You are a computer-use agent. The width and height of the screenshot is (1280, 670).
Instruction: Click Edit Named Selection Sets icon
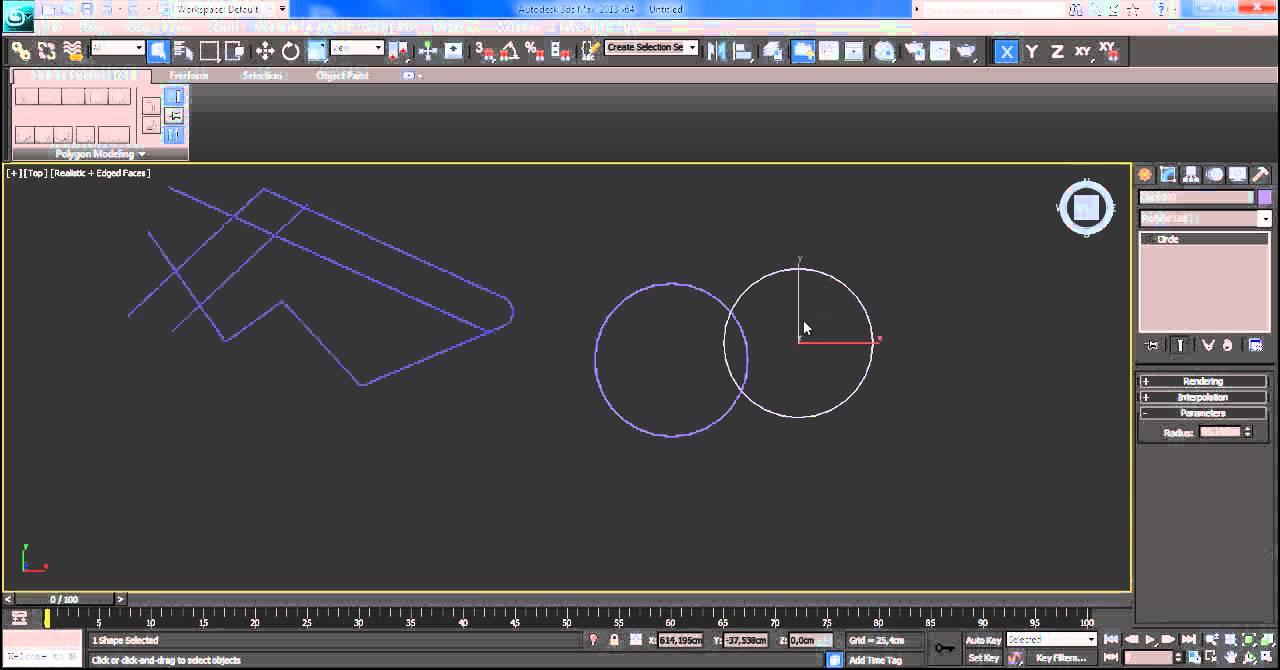[x=591, y=51]
